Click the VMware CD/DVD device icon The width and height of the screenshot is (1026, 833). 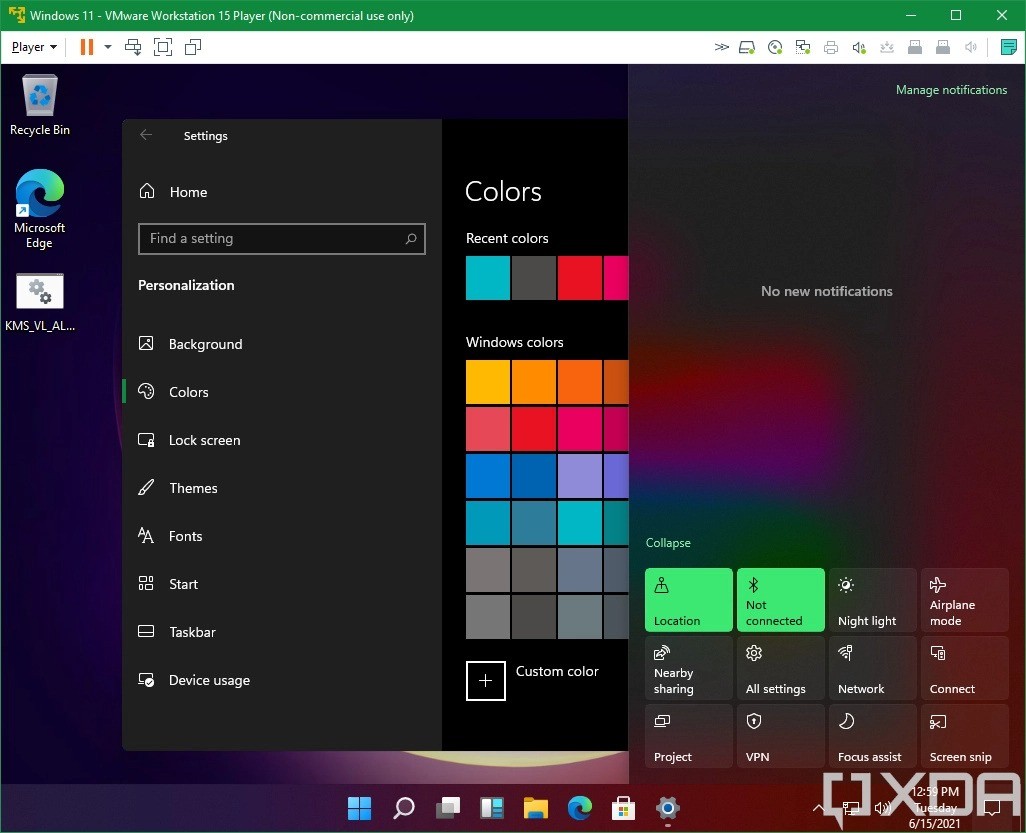point(775,47)
